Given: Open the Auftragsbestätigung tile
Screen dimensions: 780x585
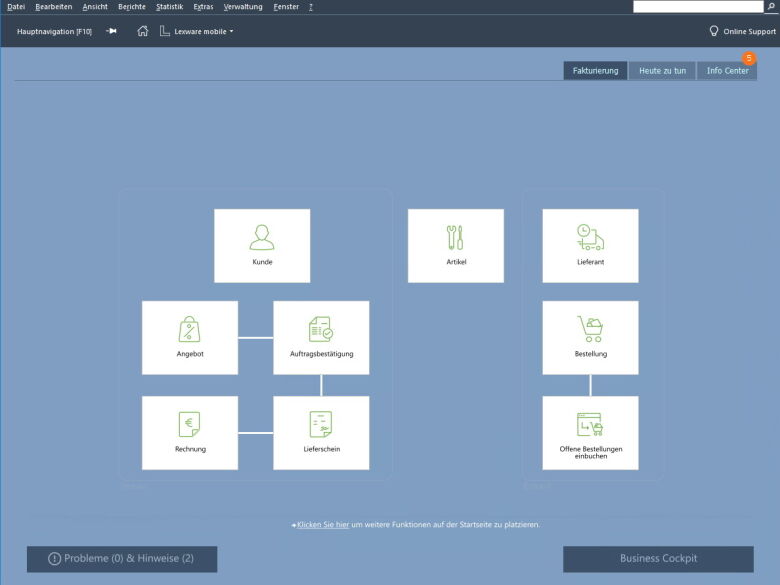Looking at the screenshot, I should [x=321, y=337].
